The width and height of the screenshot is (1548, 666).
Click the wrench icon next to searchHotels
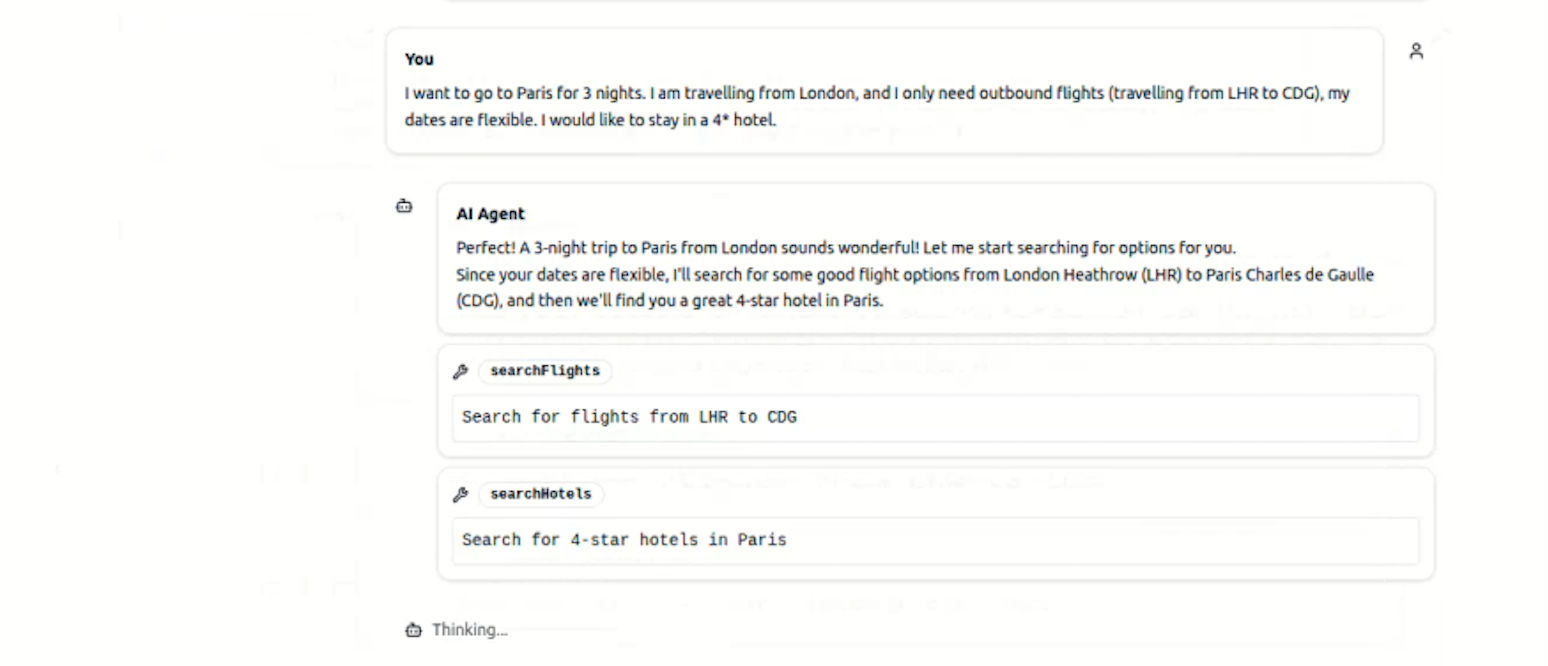pos(461,494)
